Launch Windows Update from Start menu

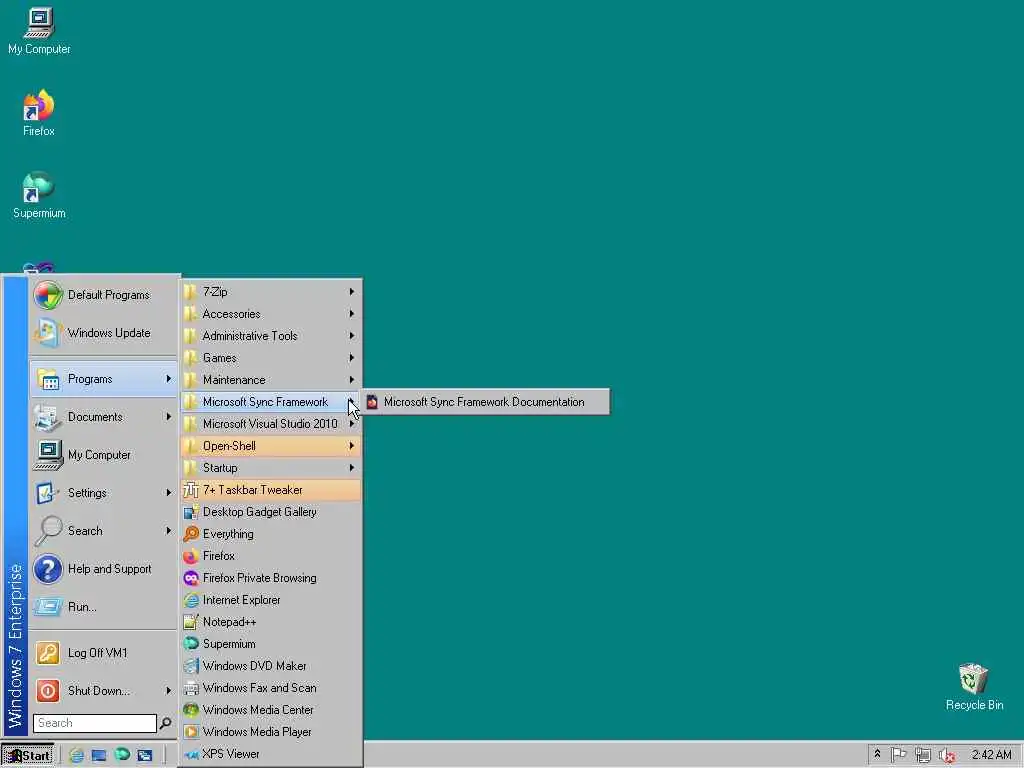pyautogui.click(x=104, y=333)
